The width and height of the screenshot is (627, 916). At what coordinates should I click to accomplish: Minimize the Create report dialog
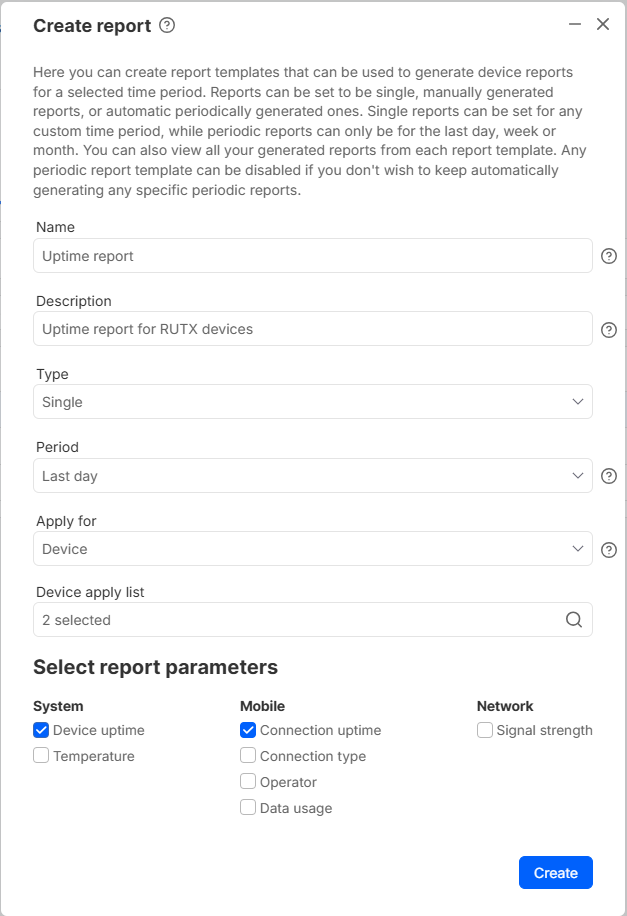[575, 24]
